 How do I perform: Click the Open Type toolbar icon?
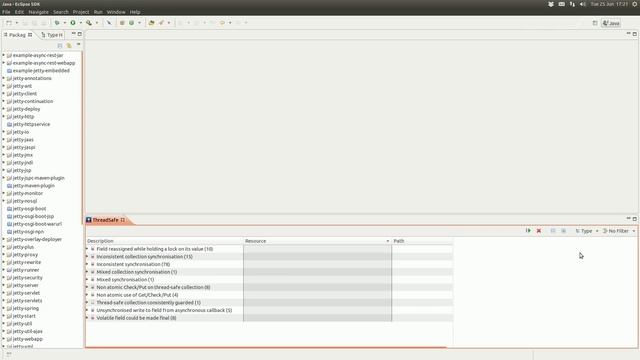[151, 23]
